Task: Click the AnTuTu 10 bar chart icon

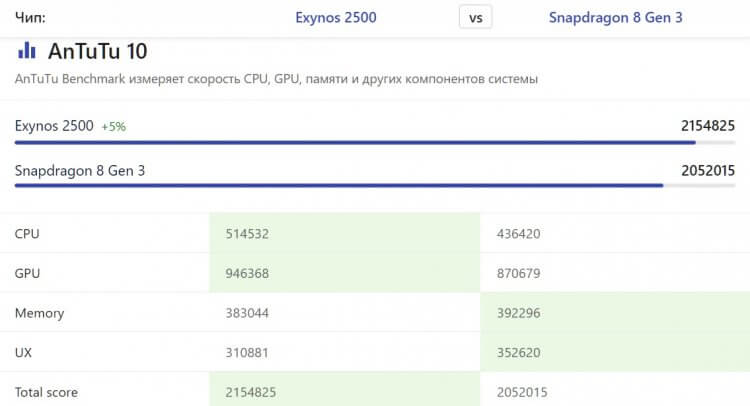Action: point(27,50)
